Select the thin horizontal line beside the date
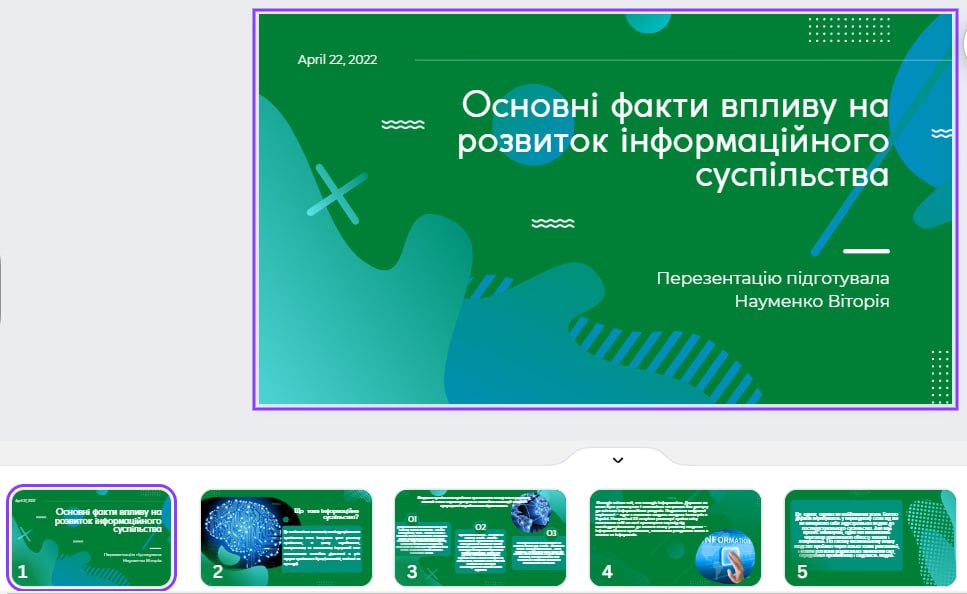 [683, 60]
